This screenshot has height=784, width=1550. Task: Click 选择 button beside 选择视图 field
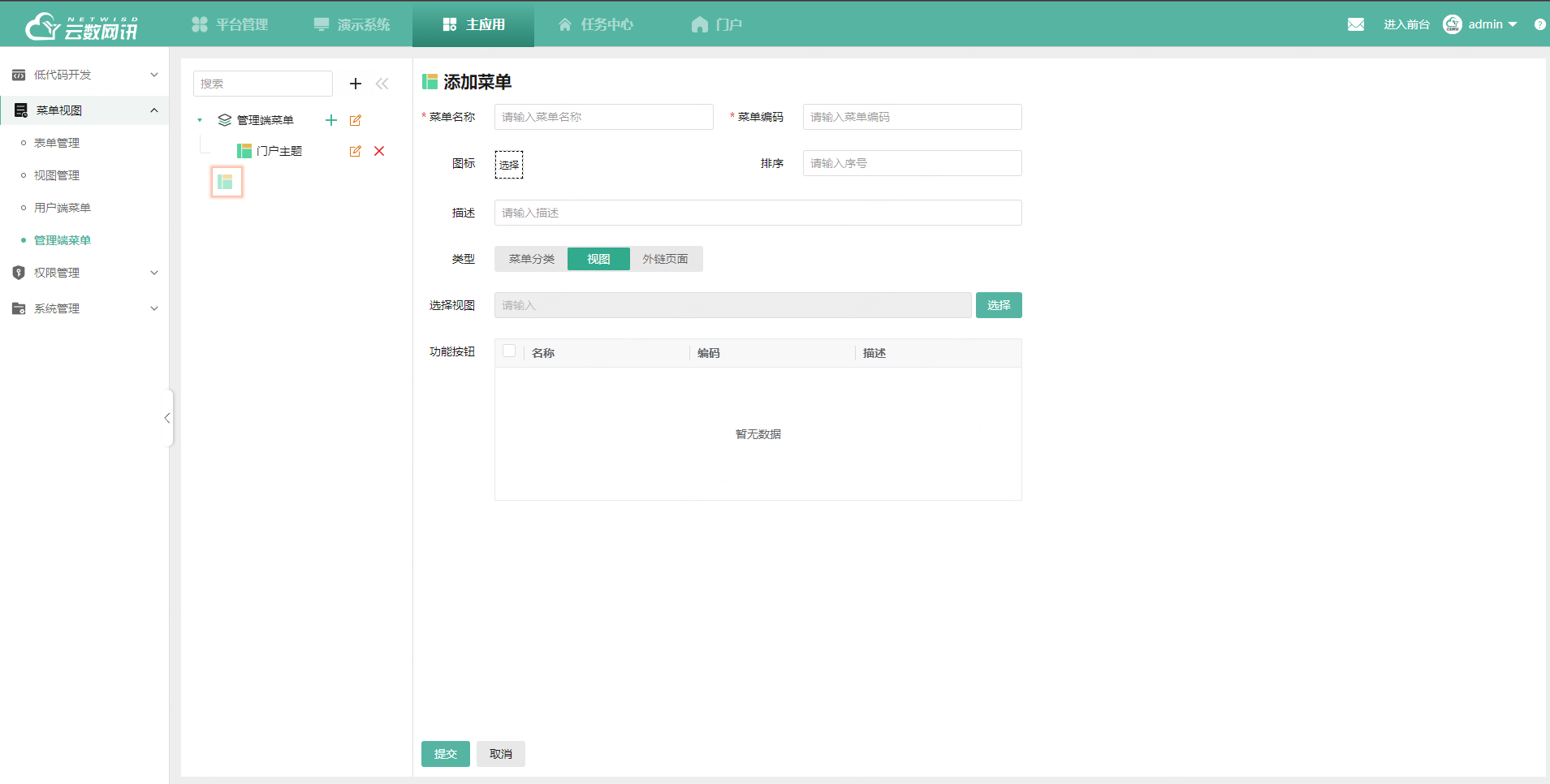[x=998, y=305]
